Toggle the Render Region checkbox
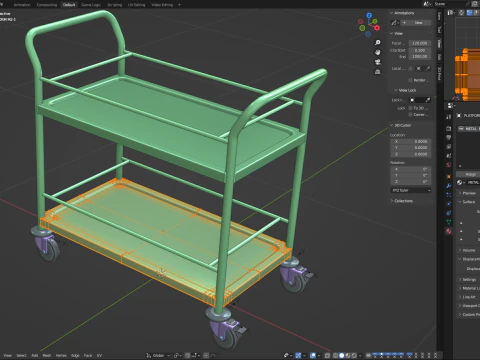The image size is (480, 360). (x=410, y=80)
